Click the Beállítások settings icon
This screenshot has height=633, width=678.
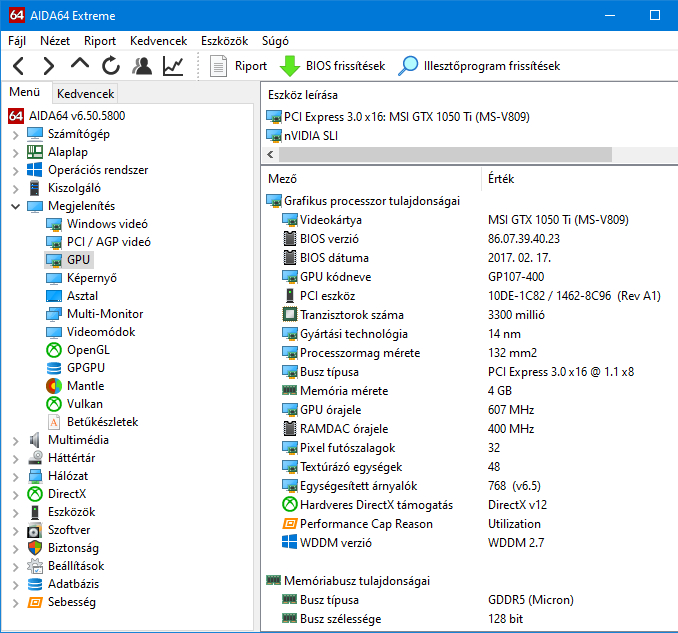(35, 566)
